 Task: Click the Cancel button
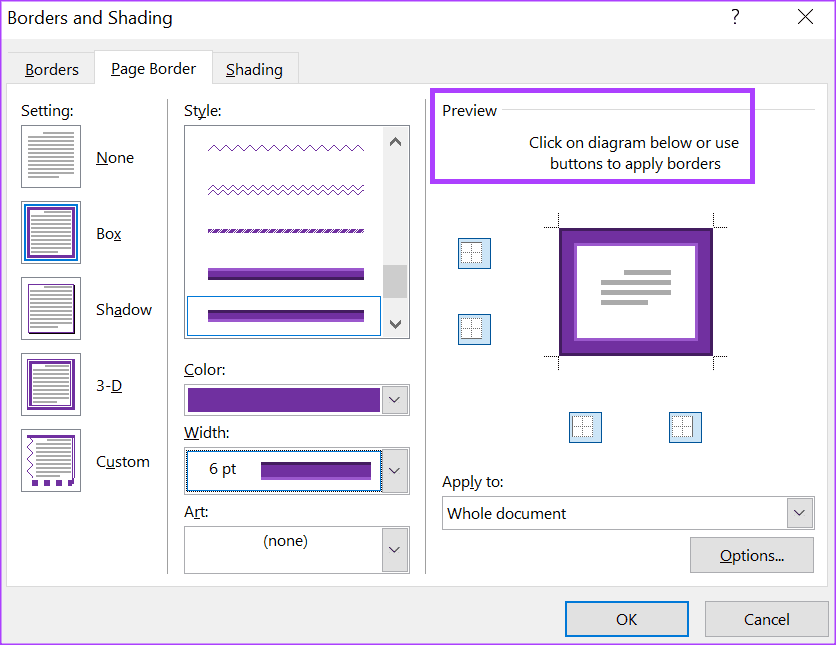pyautogui.click(x=767, y=619)
